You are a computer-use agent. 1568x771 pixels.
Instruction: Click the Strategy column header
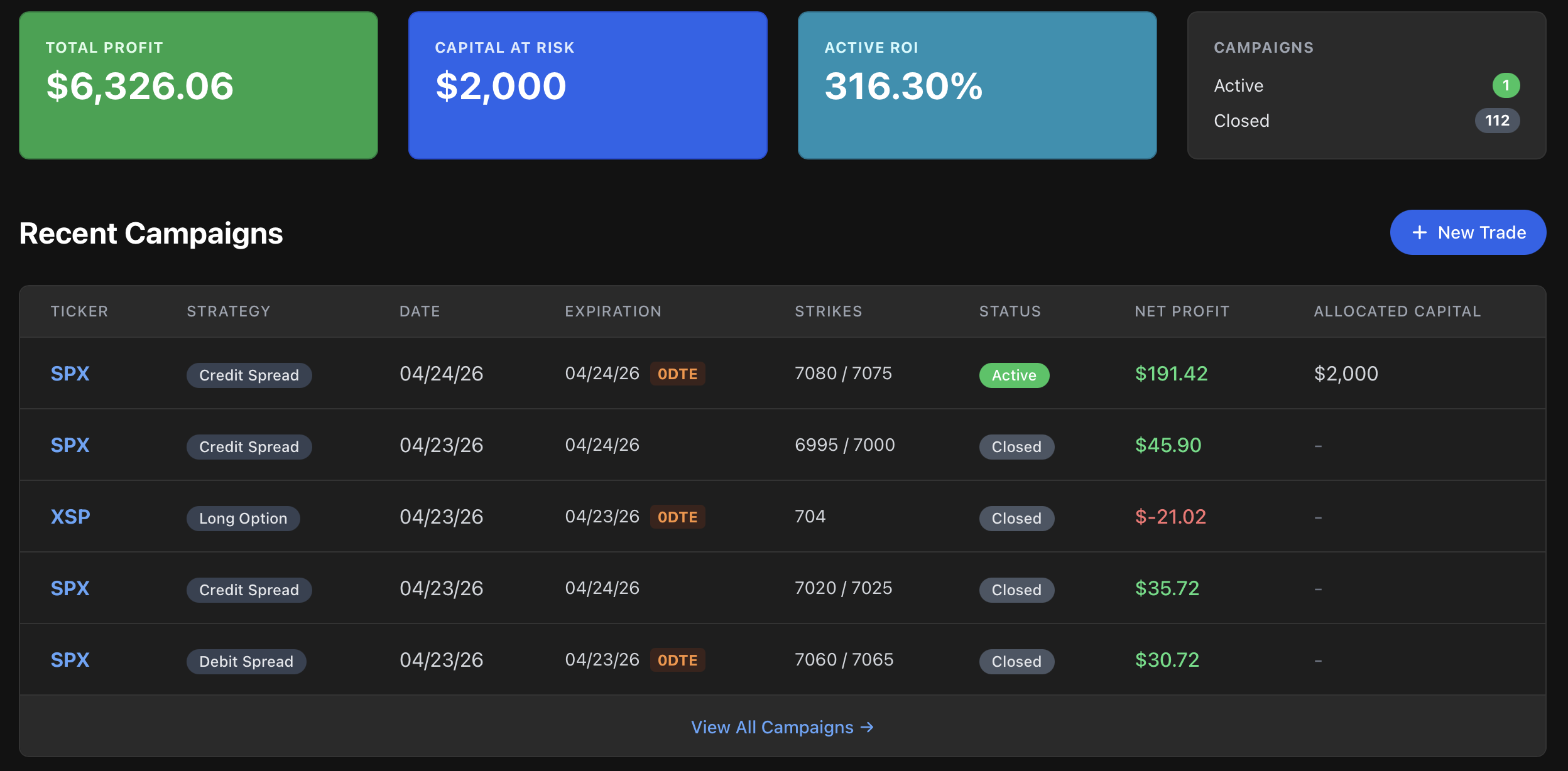click(x=229, y=311)
